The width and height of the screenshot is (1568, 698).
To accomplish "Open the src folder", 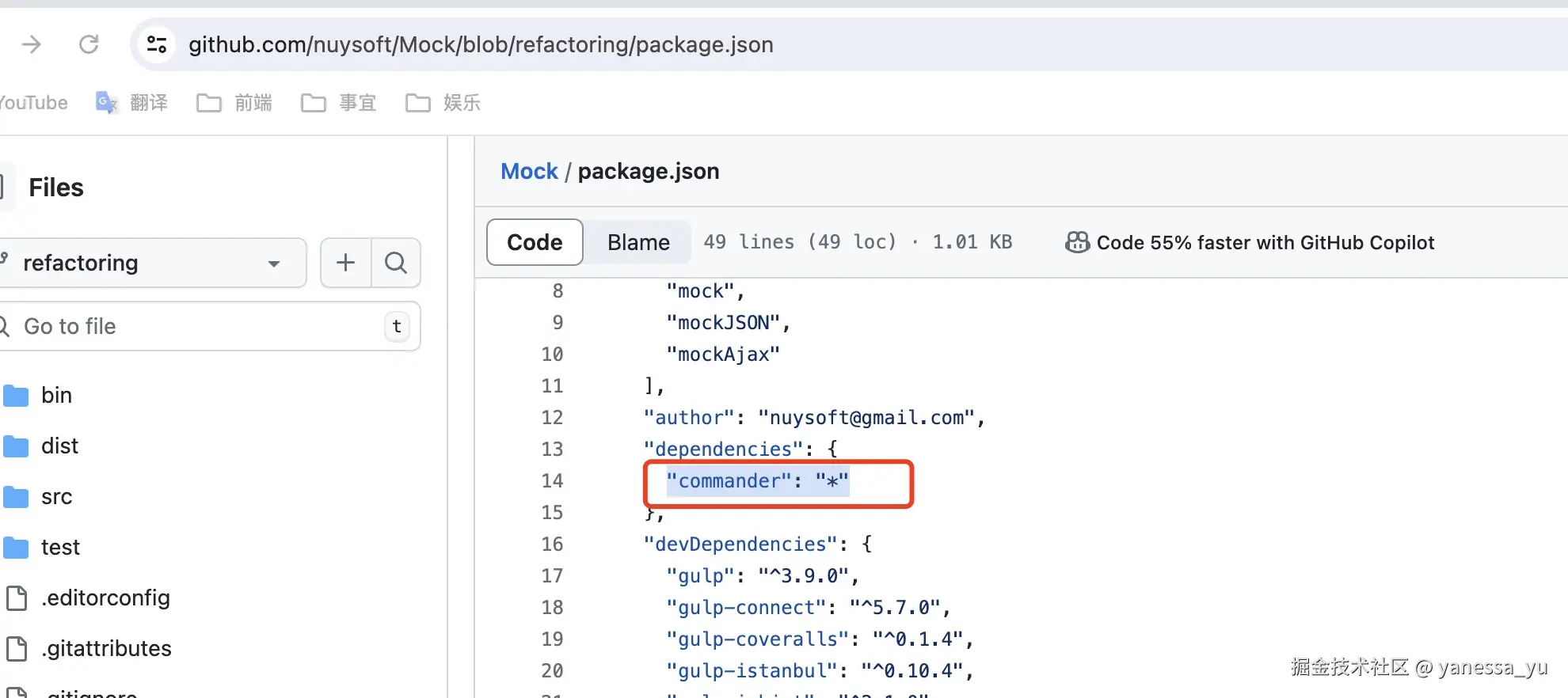I will tap(56, 496).
